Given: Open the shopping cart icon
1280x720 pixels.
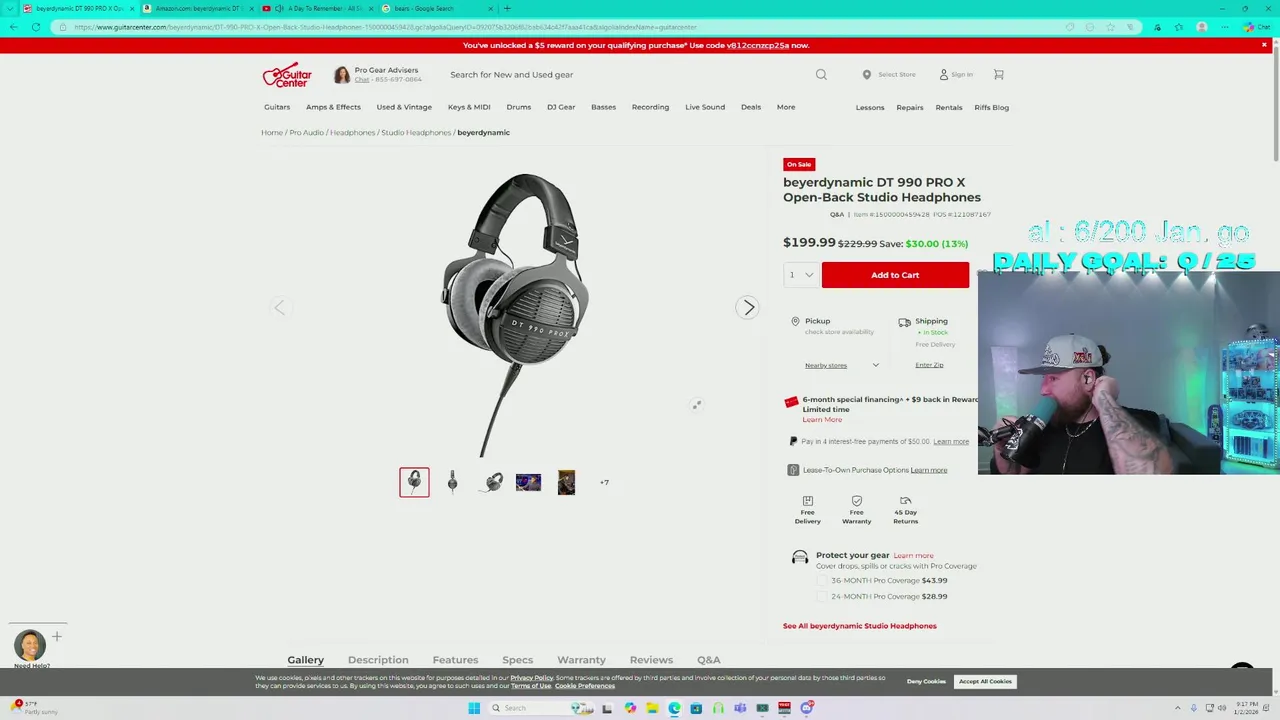Looking at the screenshot, I should (x=998, y=74).
